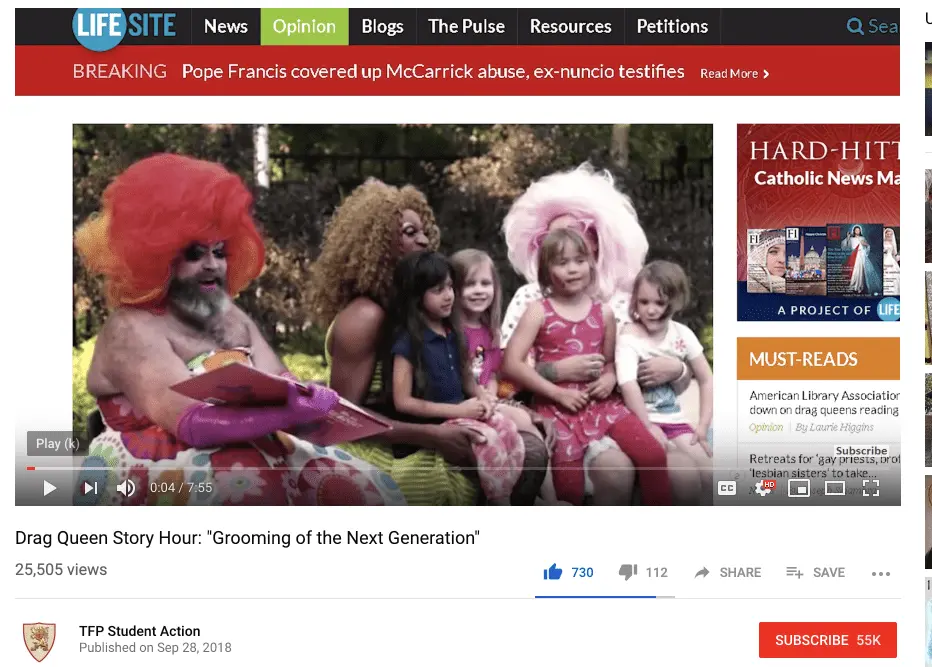Dislike the video with thumbs down

coord(628,573)
